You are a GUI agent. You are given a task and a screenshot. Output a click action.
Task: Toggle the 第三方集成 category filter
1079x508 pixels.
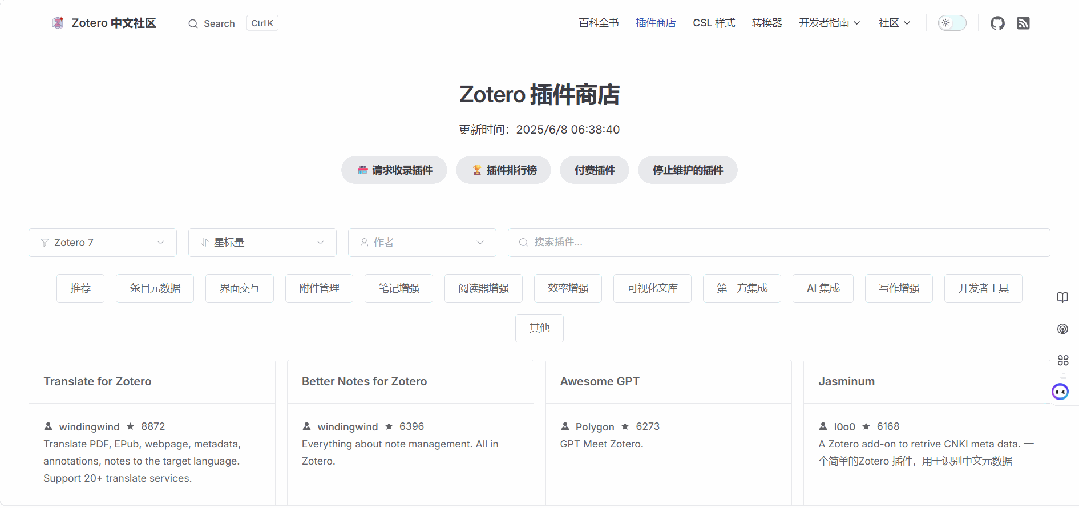(x=742, y=288)
